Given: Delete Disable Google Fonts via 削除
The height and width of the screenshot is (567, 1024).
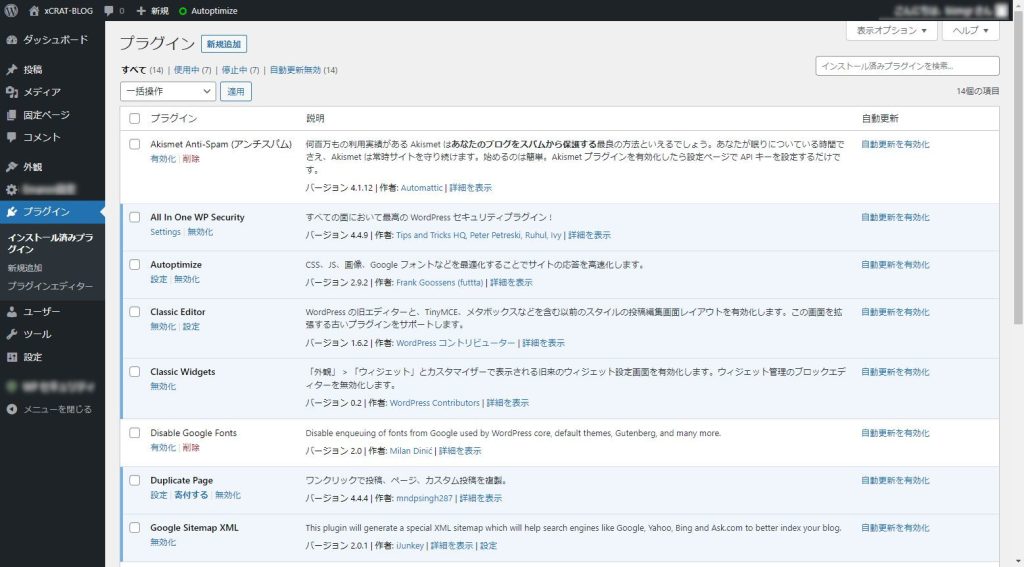Looking at the screenshot, I should [191, 447].
